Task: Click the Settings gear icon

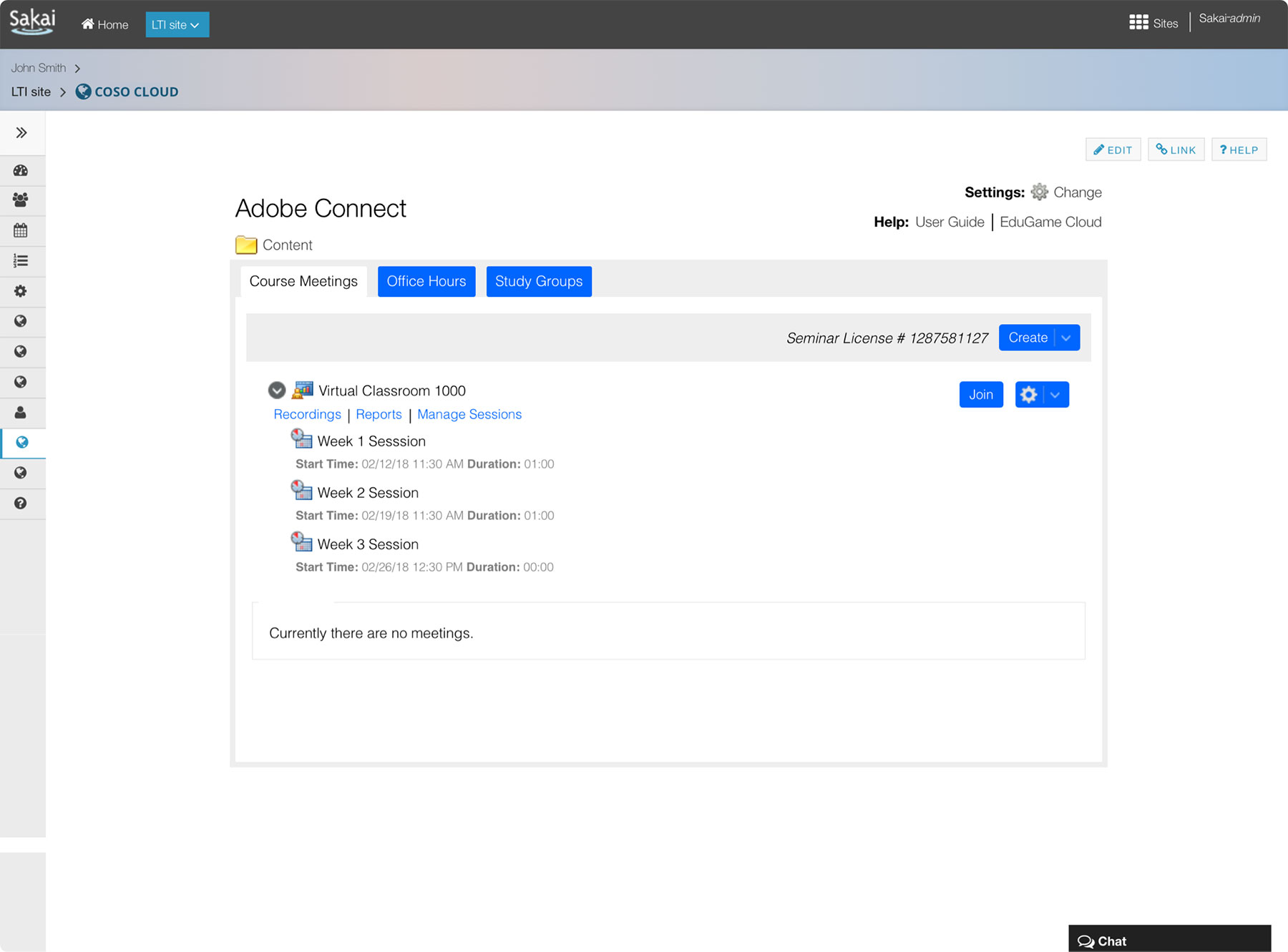Action: 1039,192
